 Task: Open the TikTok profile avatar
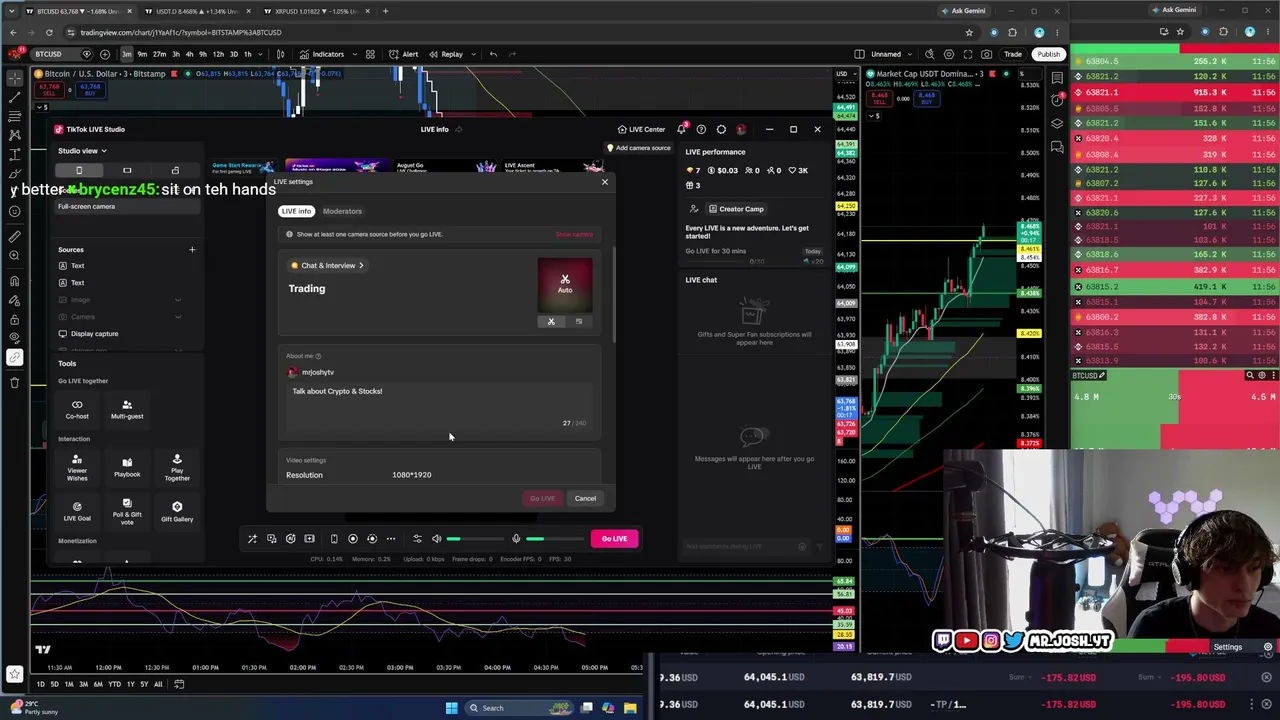tap(741, 129)
